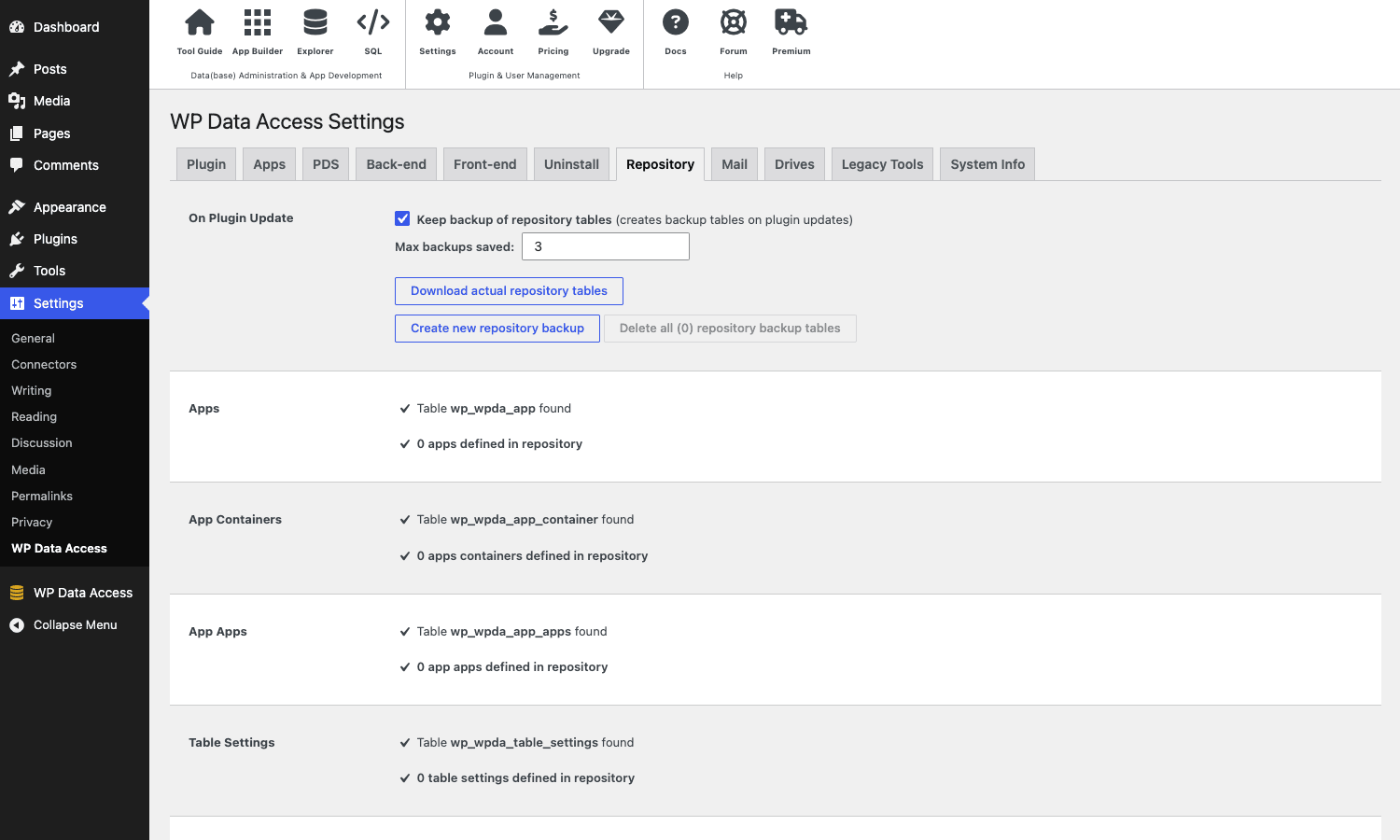This screenshot has width=1400, height=840.
Task: Click 'Table wp_wpda_app found' text
Action: tap(494, 409)
